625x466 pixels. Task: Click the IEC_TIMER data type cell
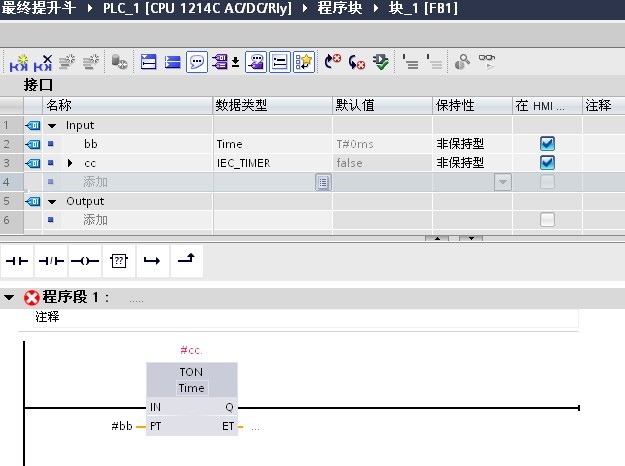point(273,163)
